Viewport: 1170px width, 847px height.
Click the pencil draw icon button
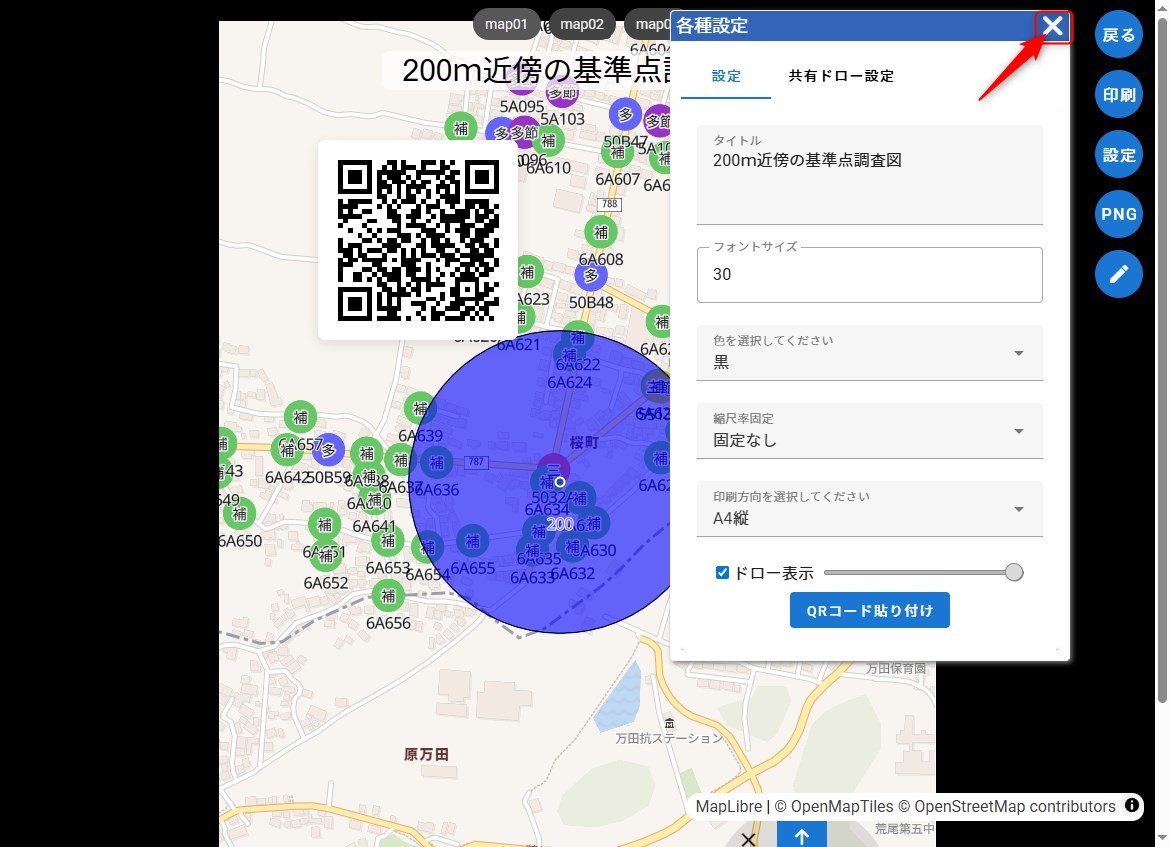tap(1118, 273)
